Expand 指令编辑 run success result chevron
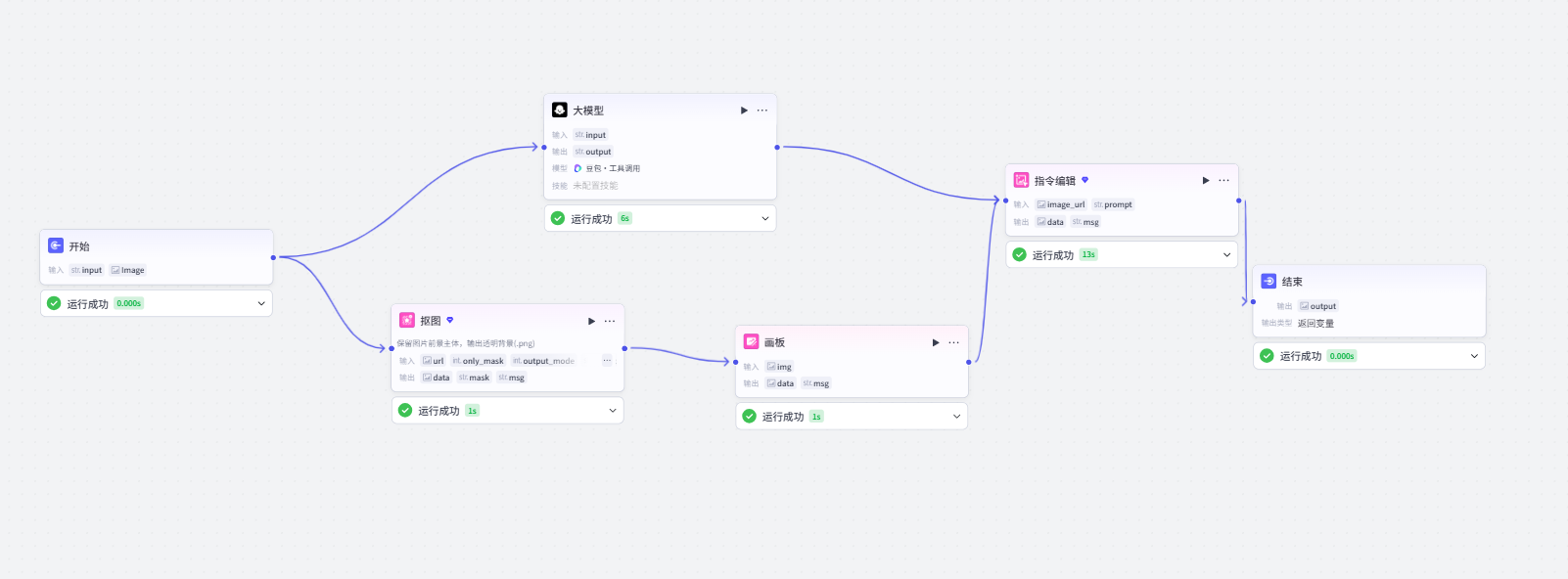This screenshot has height=579, width=1568. click(x=1227, y=254)
